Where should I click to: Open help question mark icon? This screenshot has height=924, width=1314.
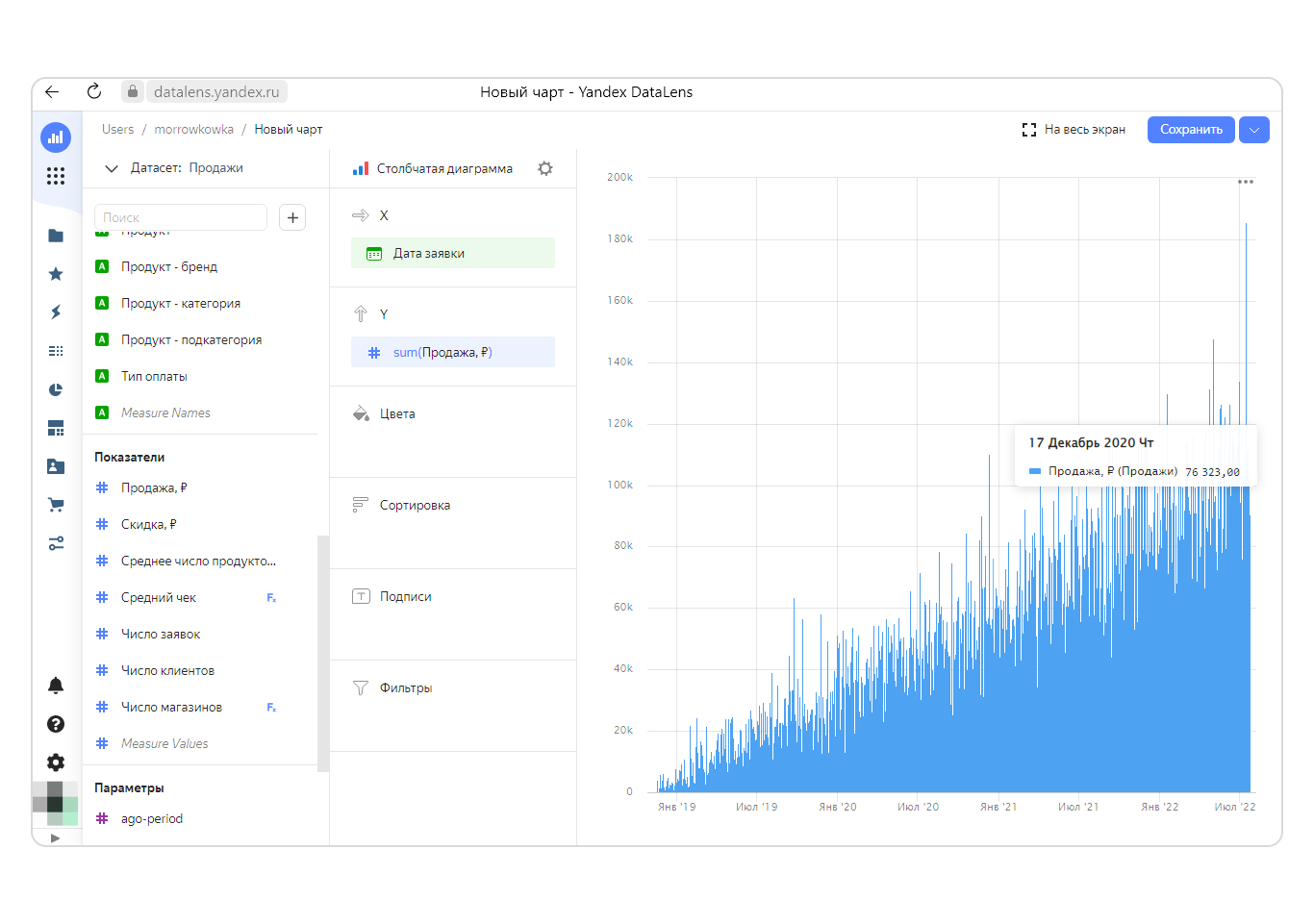tap(56, 724)
